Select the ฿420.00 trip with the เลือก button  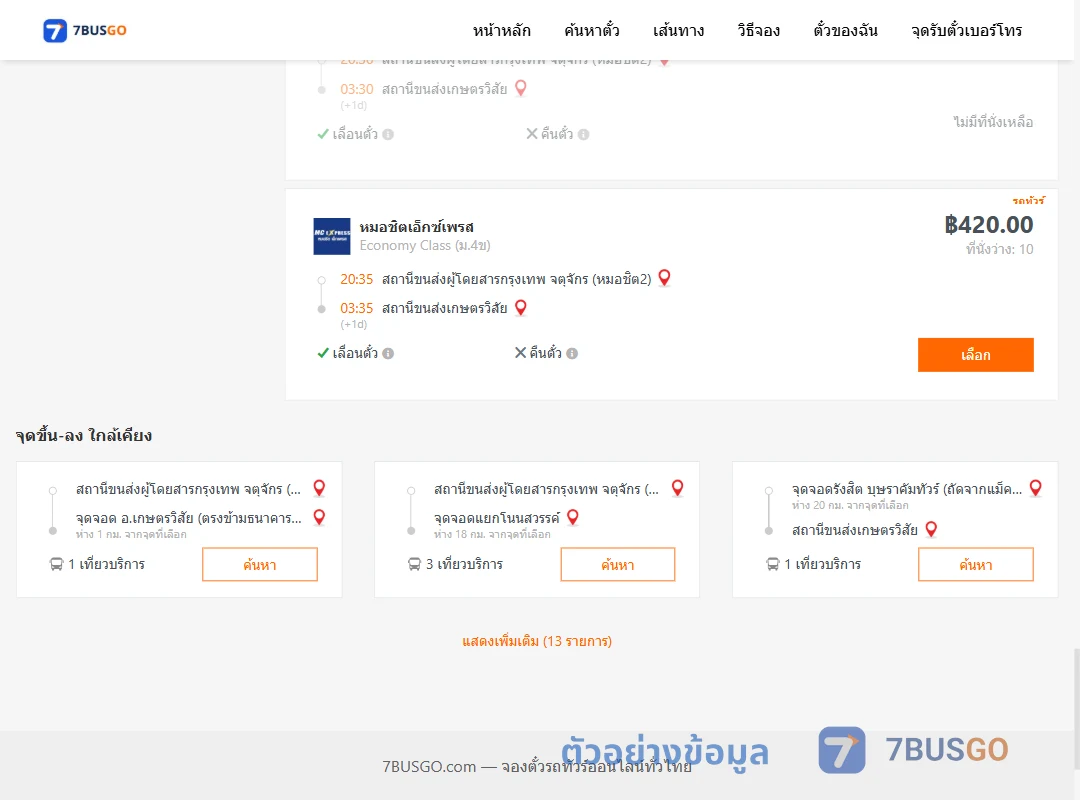tap(975, 355)
